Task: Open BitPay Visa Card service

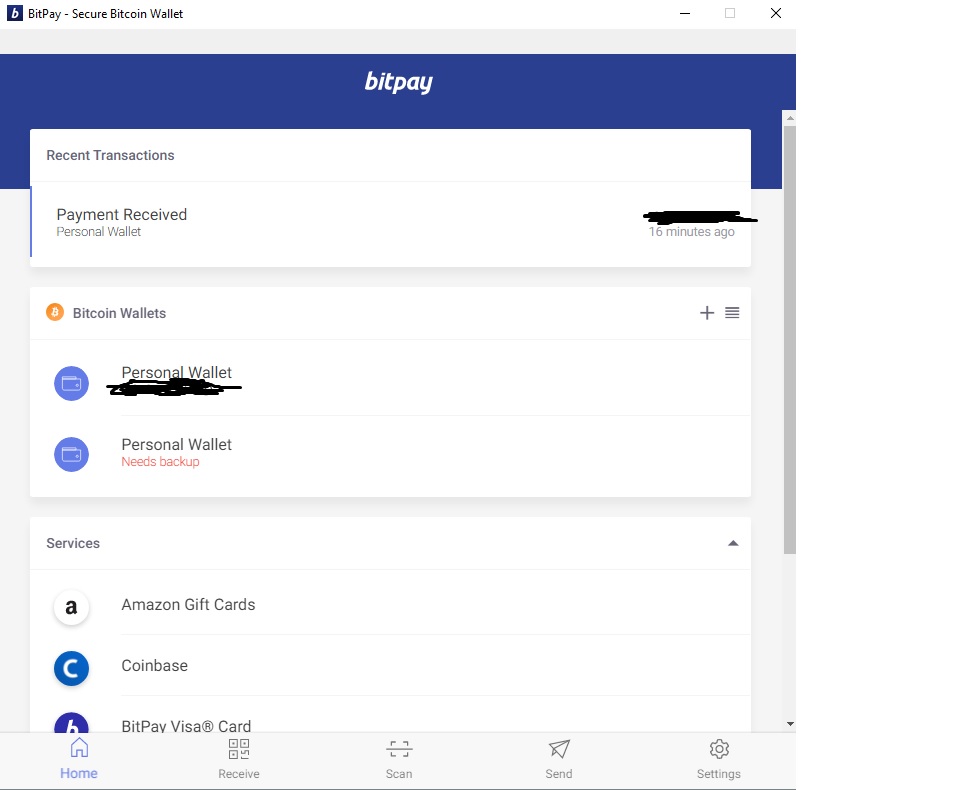Action: (391, 715)
